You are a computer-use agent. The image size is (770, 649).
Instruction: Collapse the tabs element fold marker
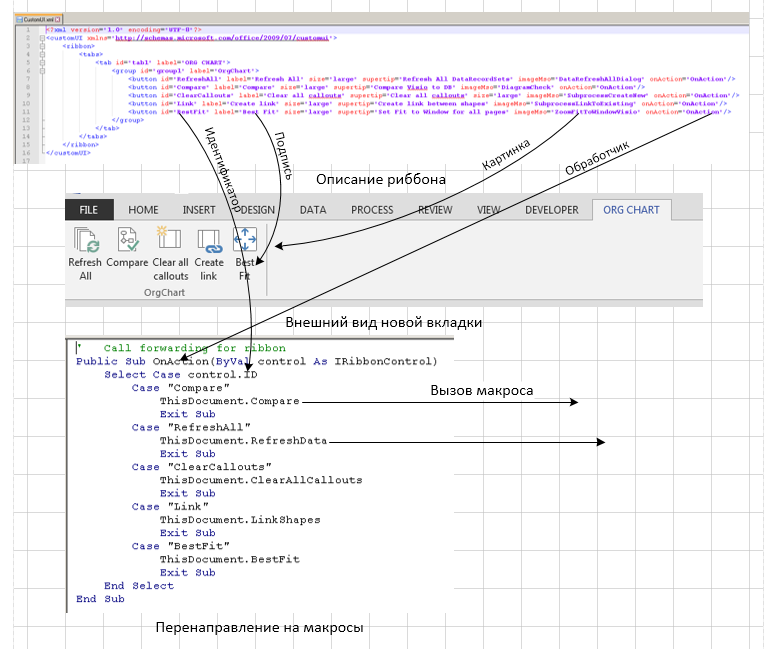tap(42, 54)
